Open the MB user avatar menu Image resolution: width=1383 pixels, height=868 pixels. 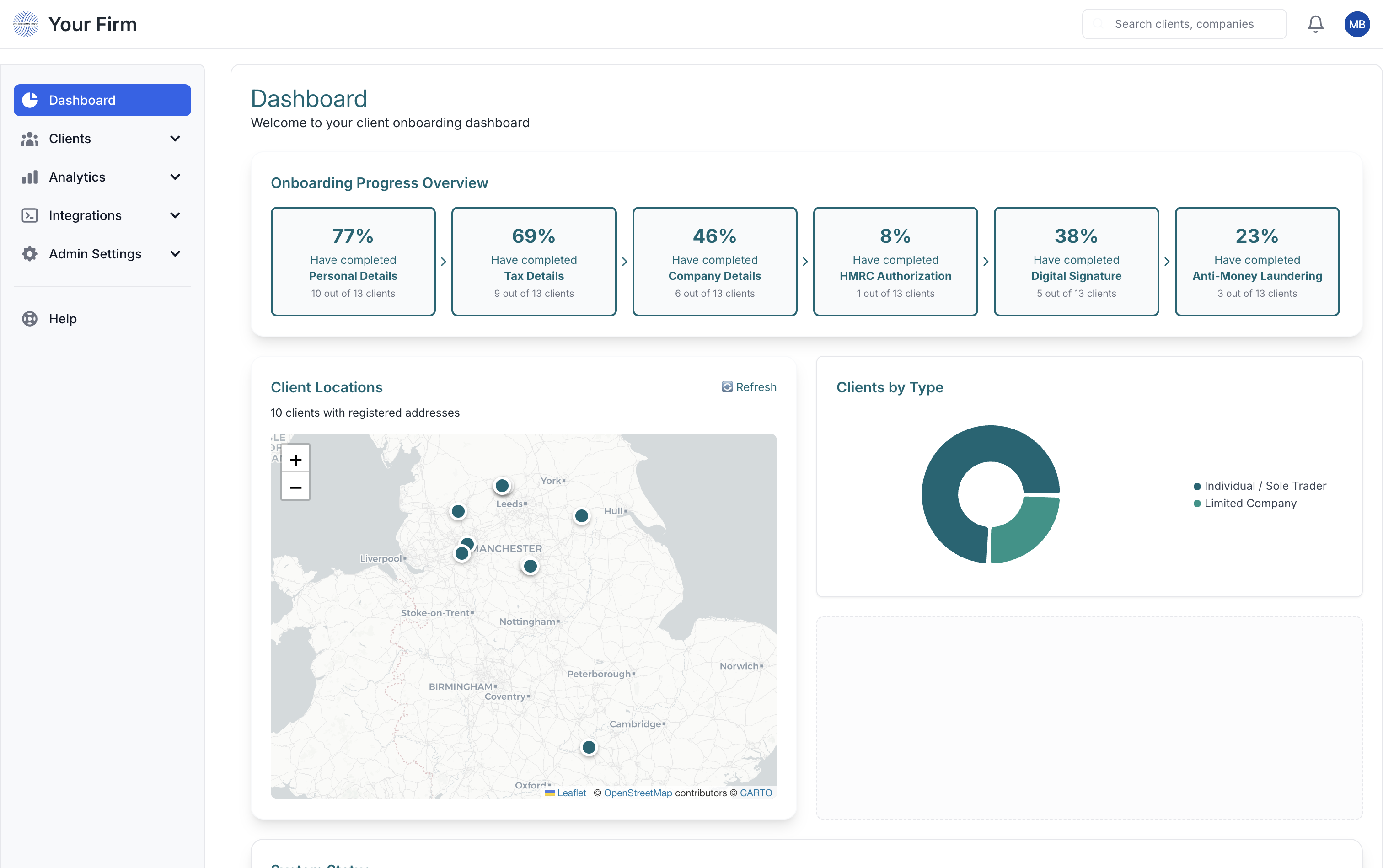(1356, 24)
